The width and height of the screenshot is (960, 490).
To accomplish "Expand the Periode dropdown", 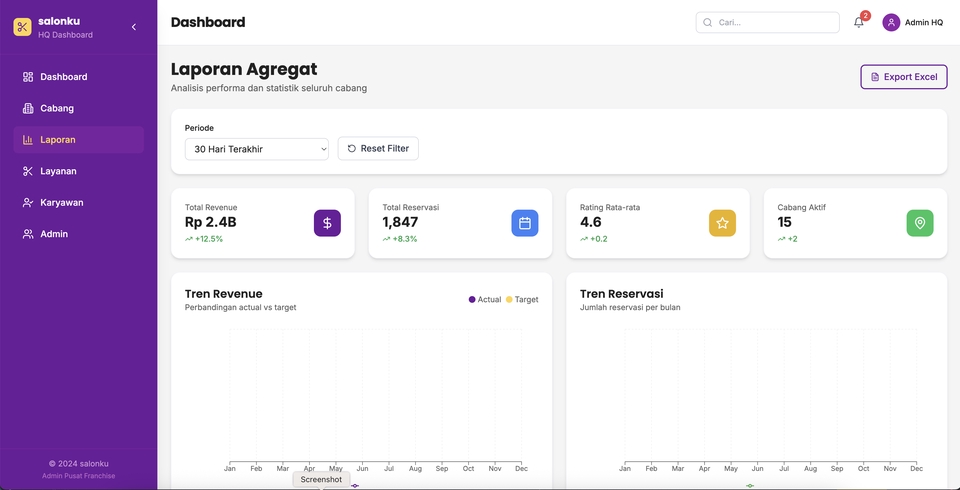I will coord(256,149).
